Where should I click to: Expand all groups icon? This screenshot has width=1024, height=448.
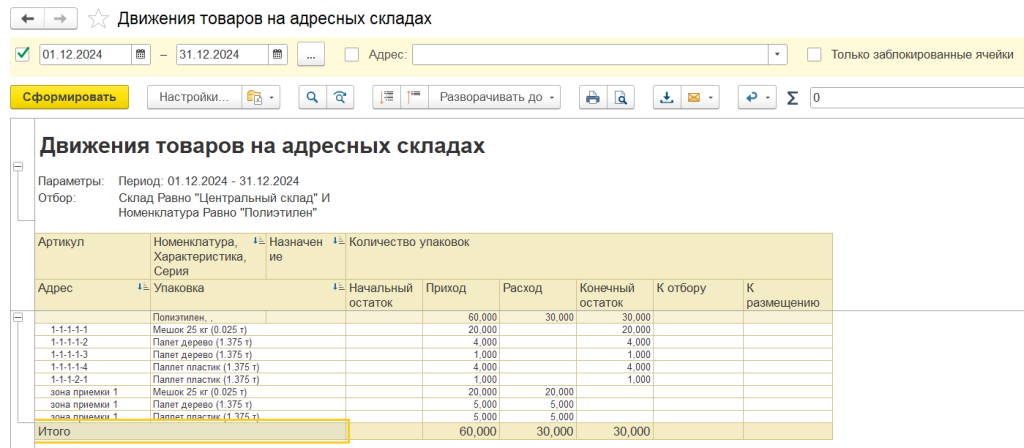coord(414,97)
